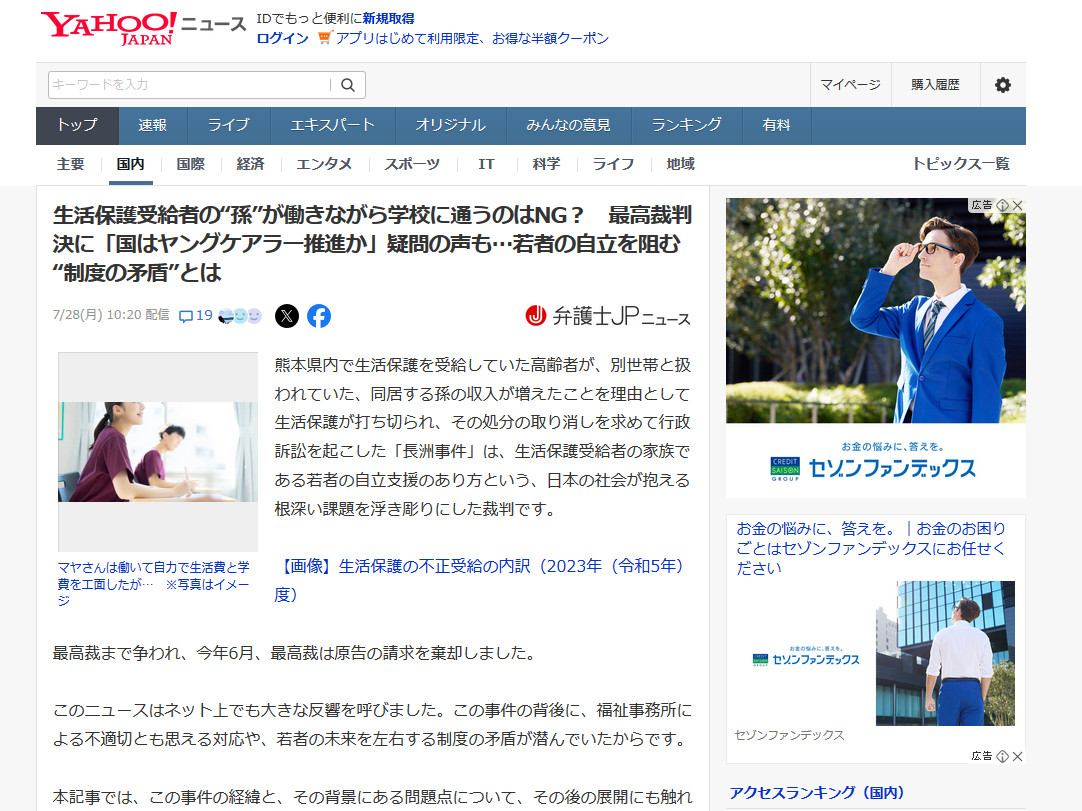Viewport: 1082px width, 811px height.
Task: Select the 経済 category
Action: [x=250, y=164]
